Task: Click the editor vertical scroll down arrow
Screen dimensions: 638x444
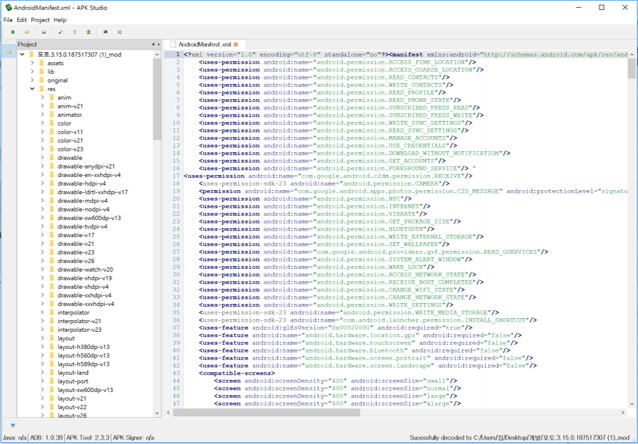Action: [631, 404]
